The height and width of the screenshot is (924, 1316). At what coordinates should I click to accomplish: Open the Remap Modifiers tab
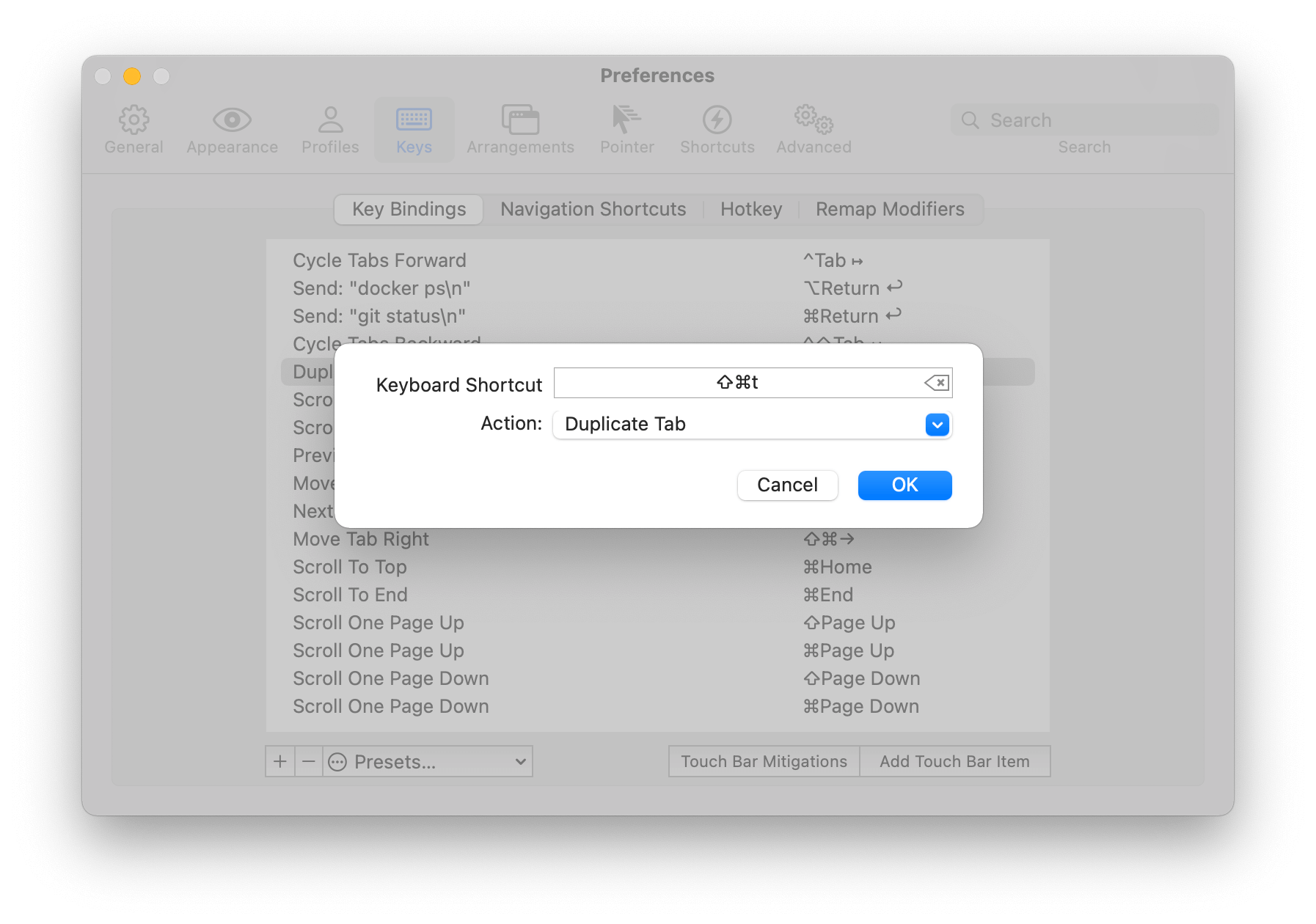(889, 209)
